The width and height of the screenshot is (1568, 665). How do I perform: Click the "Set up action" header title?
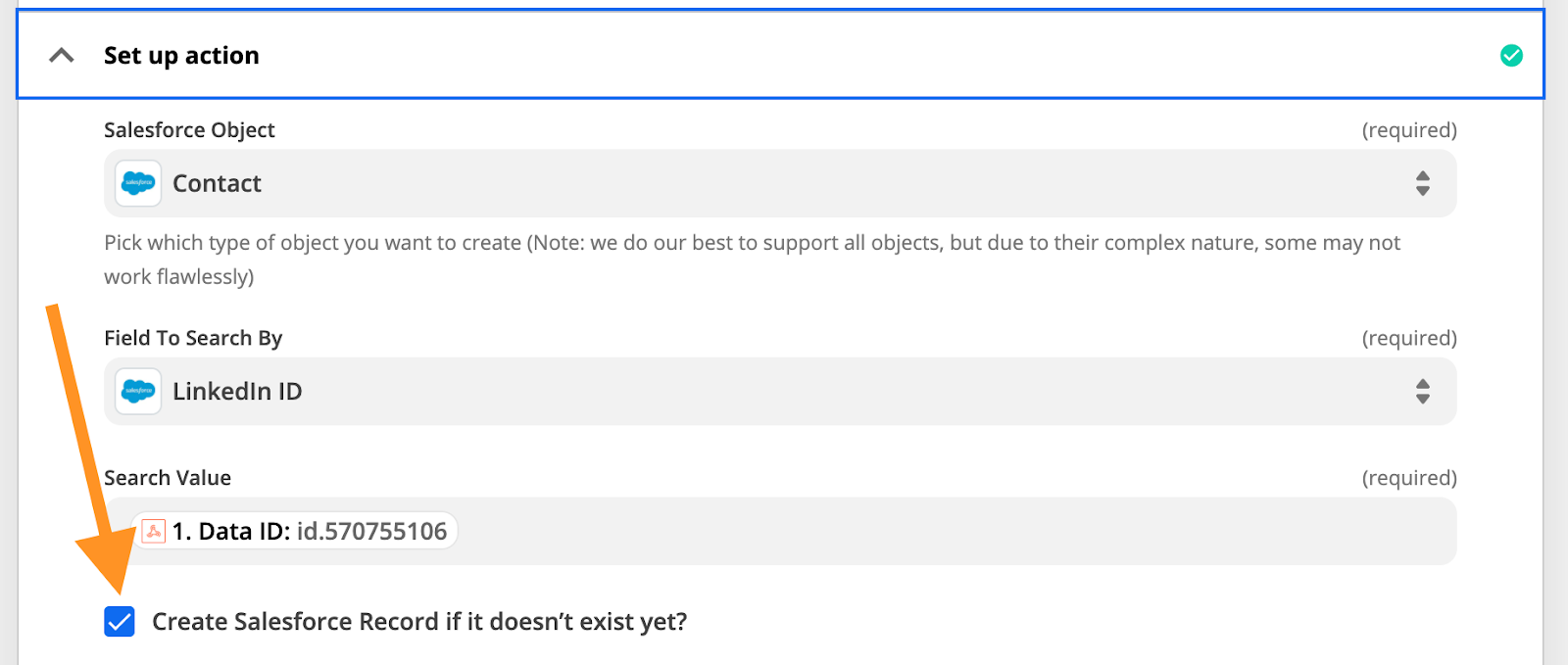[x=181, y=56]
